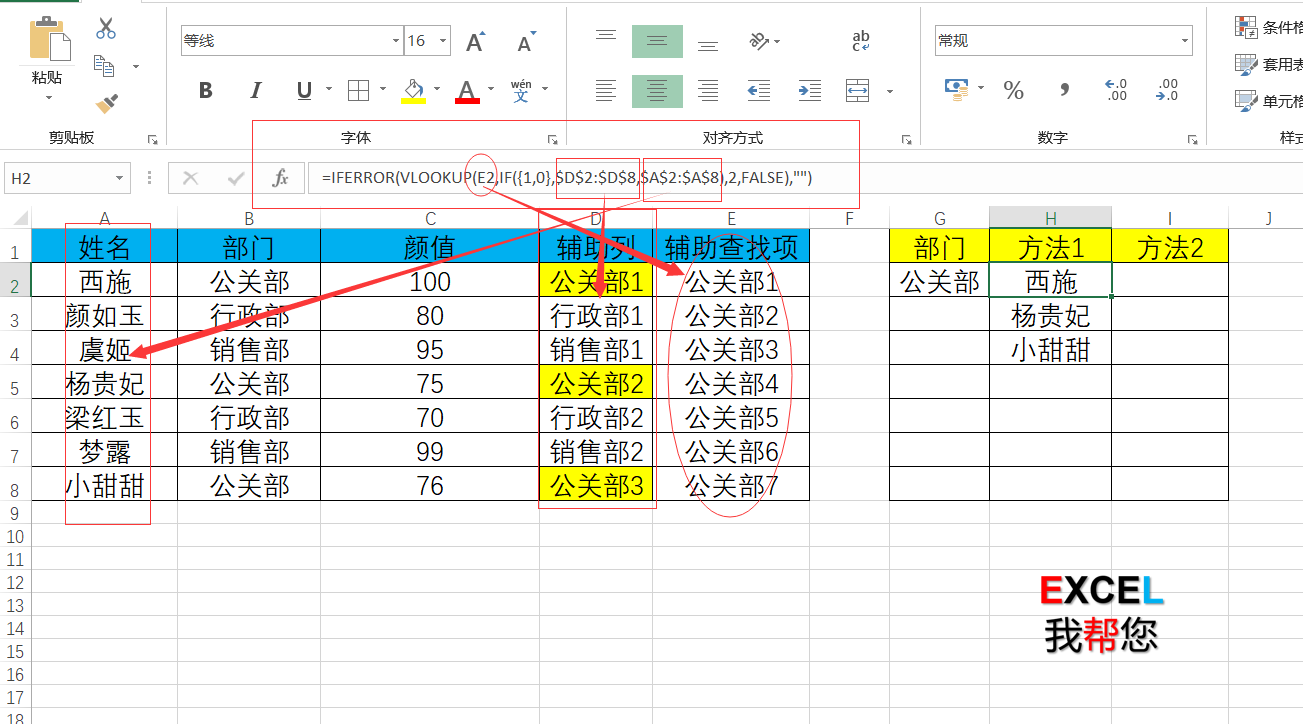This screenshot has height=724, width=1303.
Task: Open the Name Box H2 dropdown
Action: (x=120, y=178)
